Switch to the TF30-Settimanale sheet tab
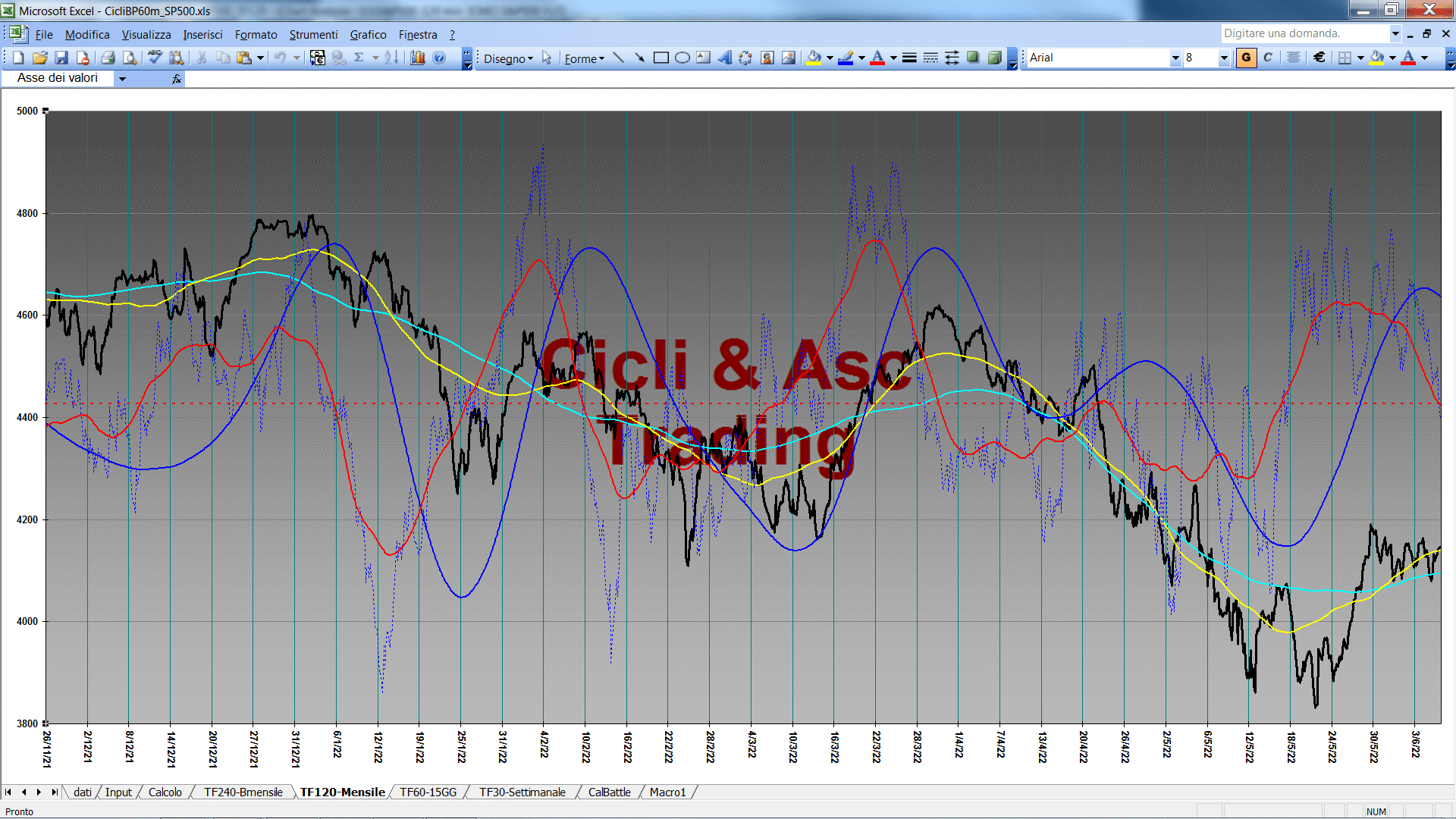This screenshot has height=819, width=1456. coord(522,792)
